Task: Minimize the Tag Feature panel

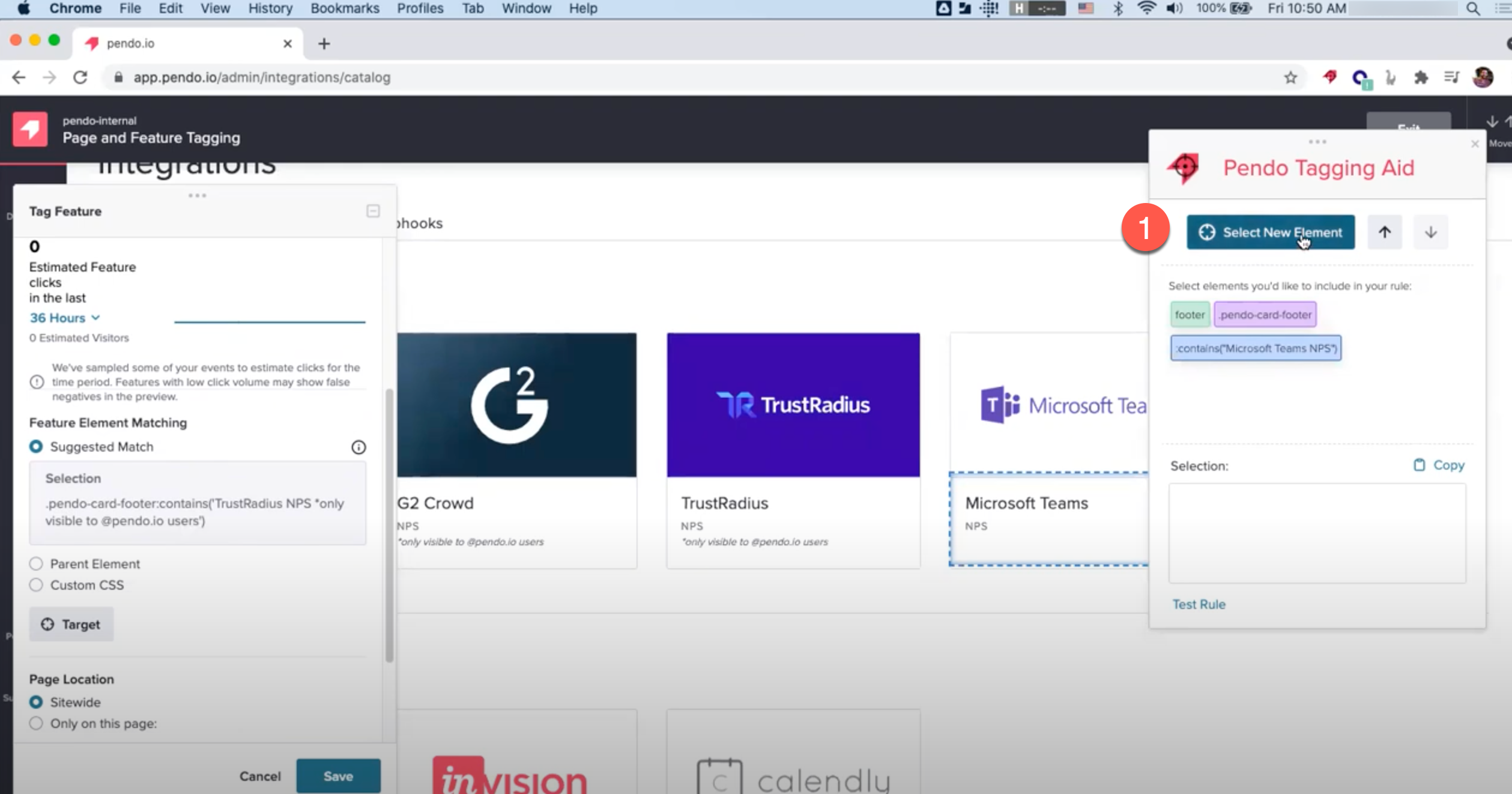Action: coord(373,211)
